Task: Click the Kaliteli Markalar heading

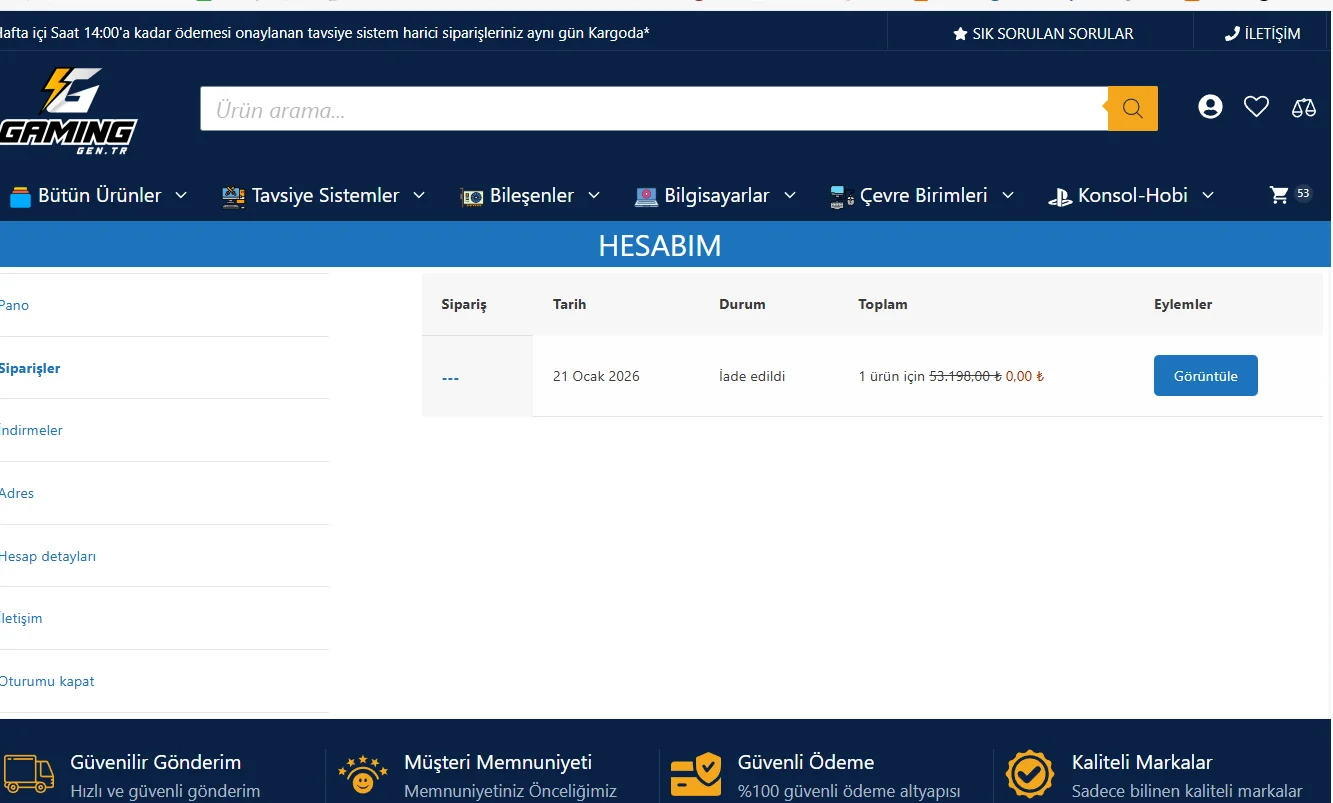Action: tap(1142, 762)
